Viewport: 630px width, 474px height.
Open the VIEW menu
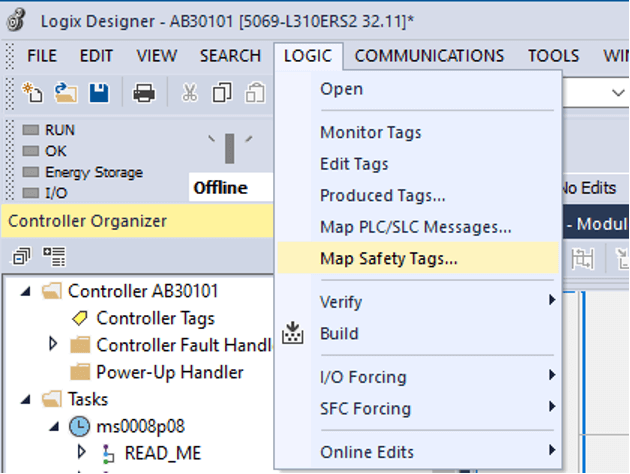(157, 56)
